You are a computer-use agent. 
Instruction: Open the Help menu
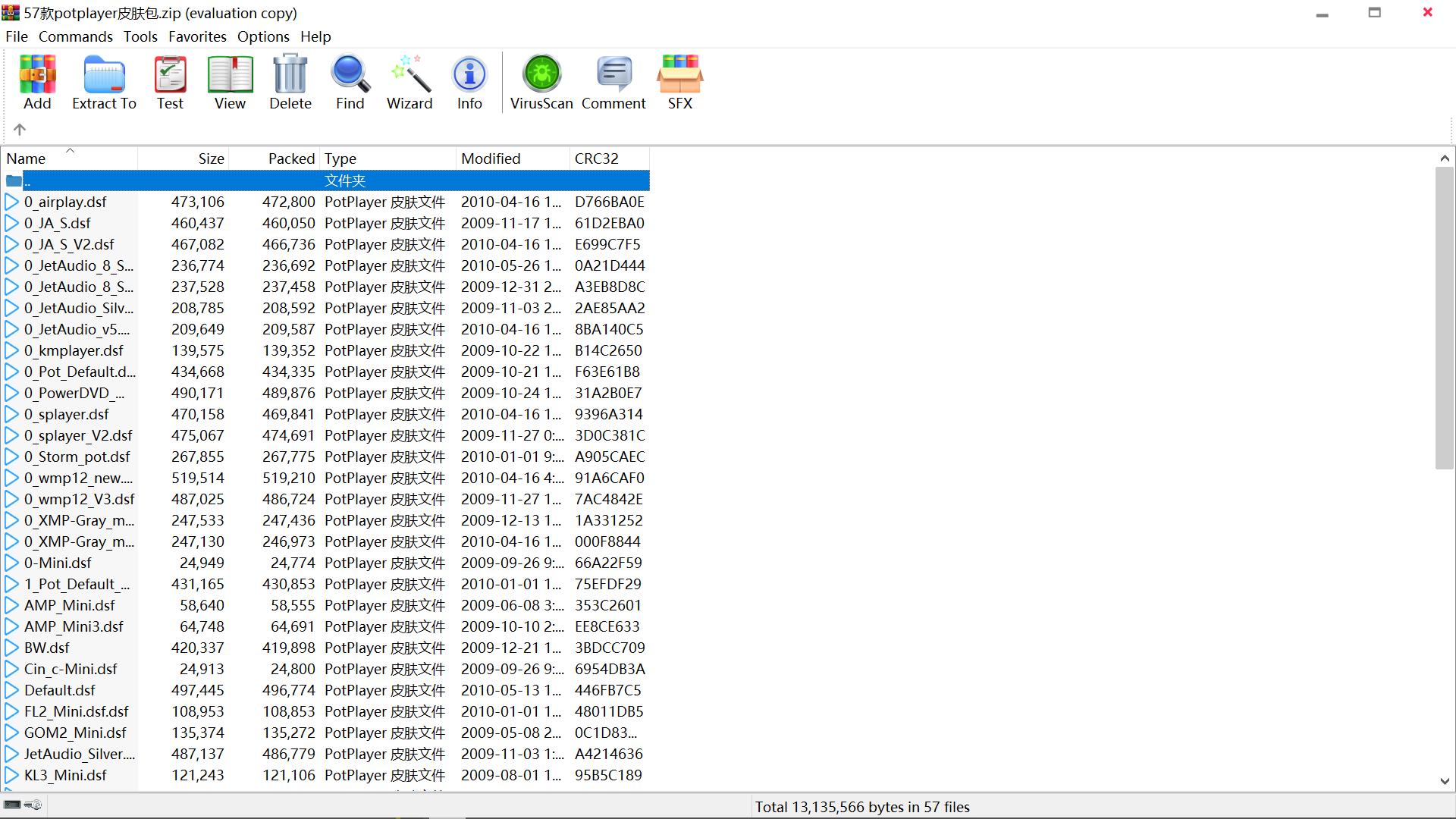(x=315, y=36)
